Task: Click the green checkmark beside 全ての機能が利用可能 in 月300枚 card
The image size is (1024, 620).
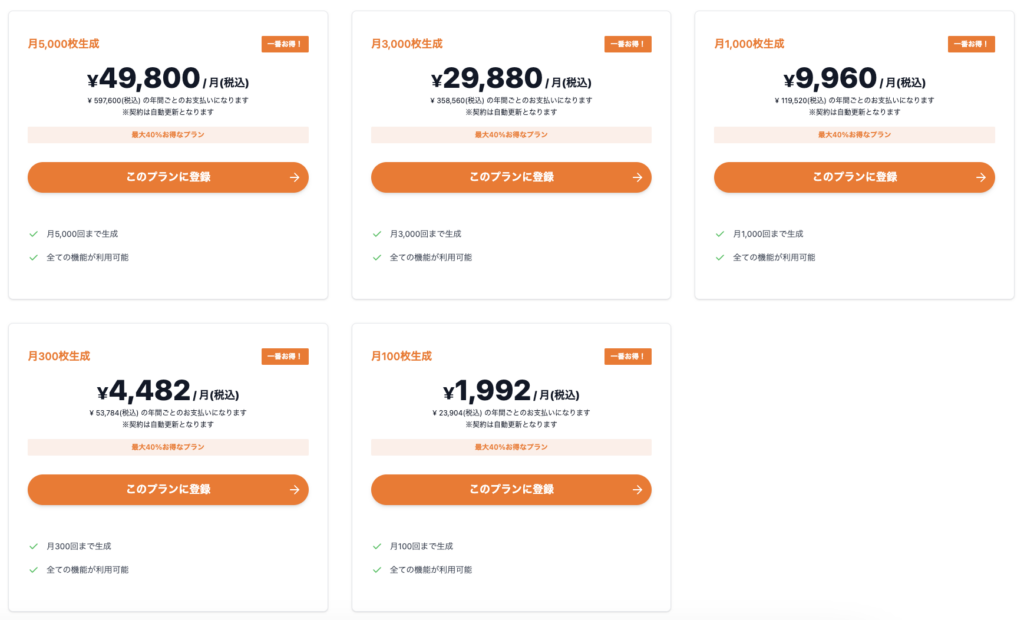Action: coord(32,569)
